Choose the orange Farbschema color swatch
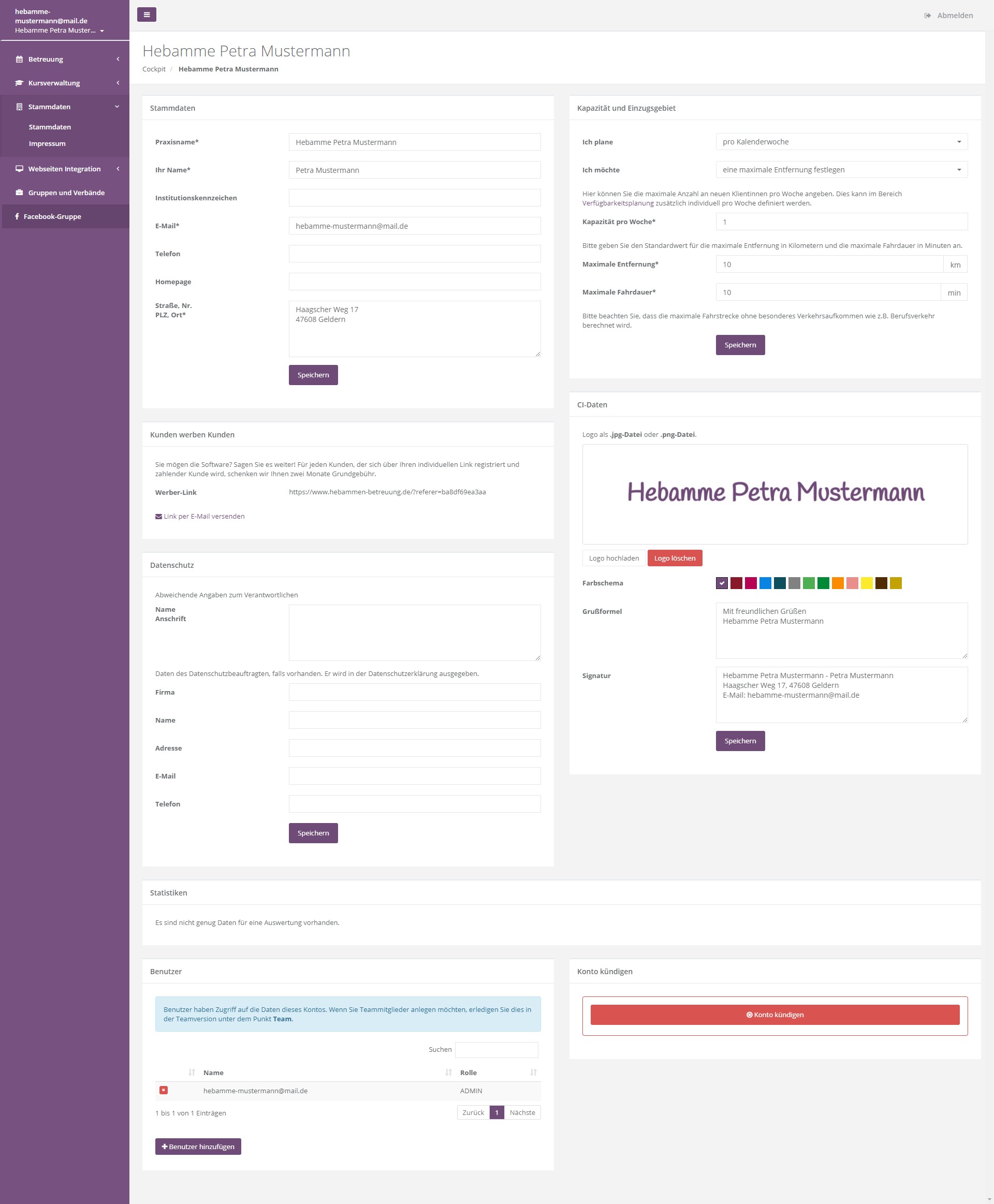 (837, 583)
